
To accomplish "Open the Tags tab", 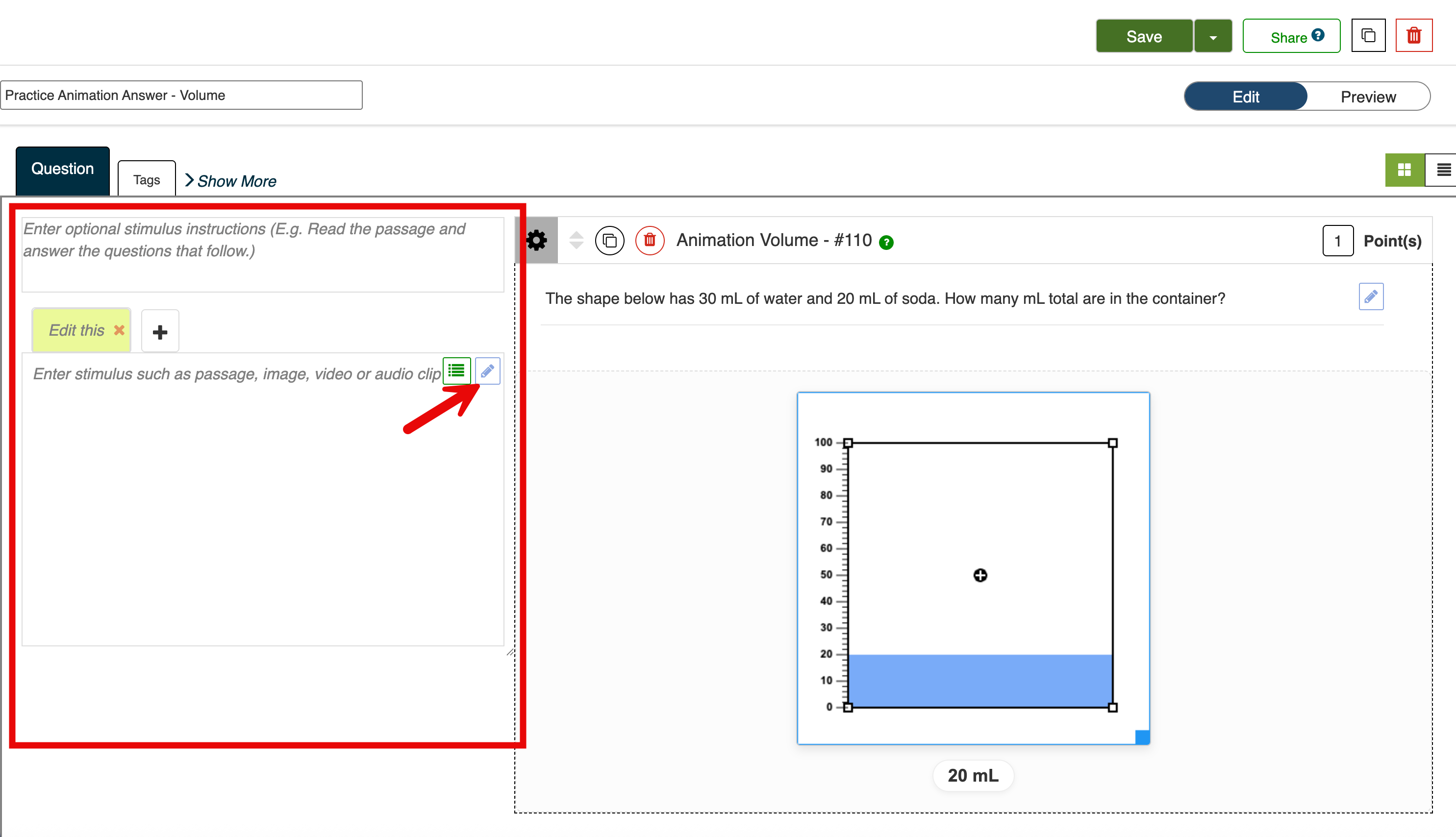I will 147,180.
